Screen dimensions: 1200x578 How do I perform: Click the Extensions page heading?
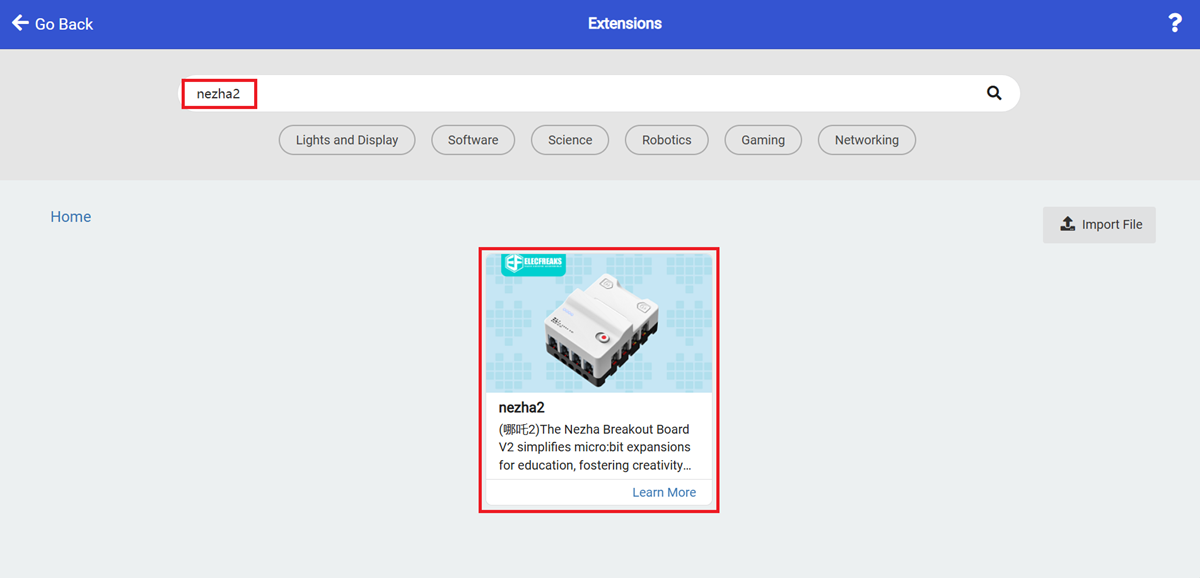click(x=625, y=23)
